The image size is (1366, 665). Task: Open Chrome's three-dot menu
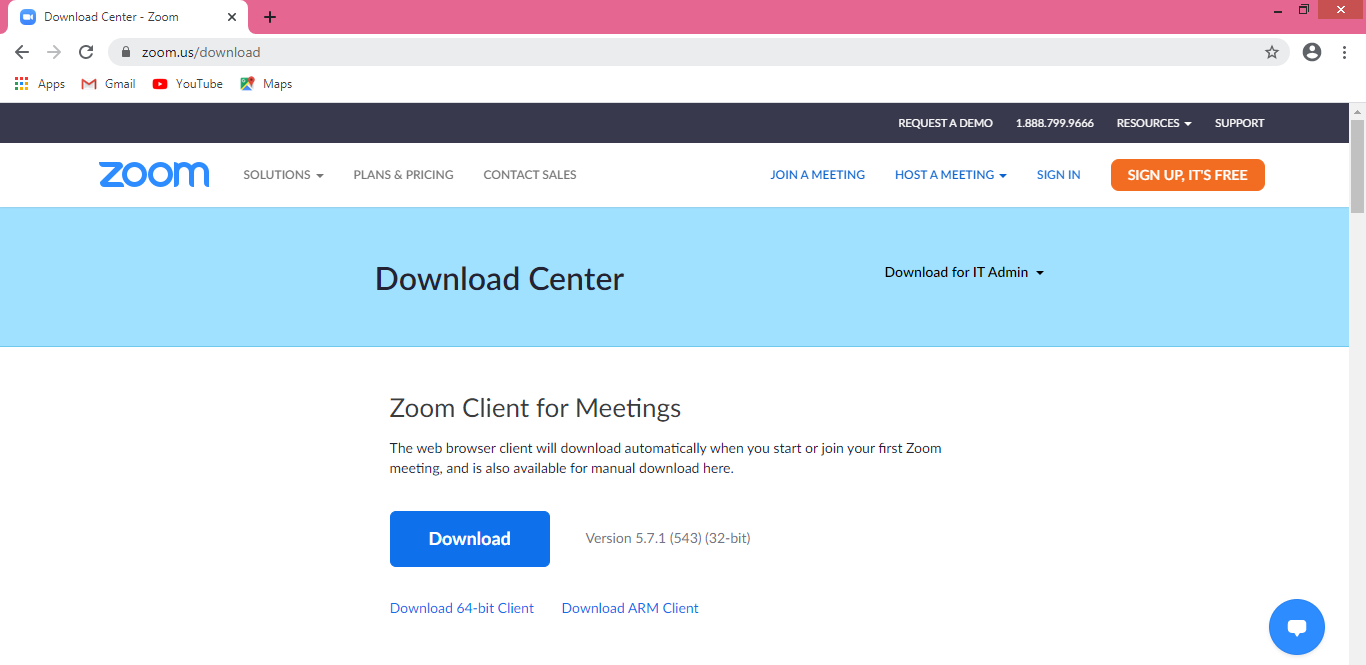tap(1345, 51)
